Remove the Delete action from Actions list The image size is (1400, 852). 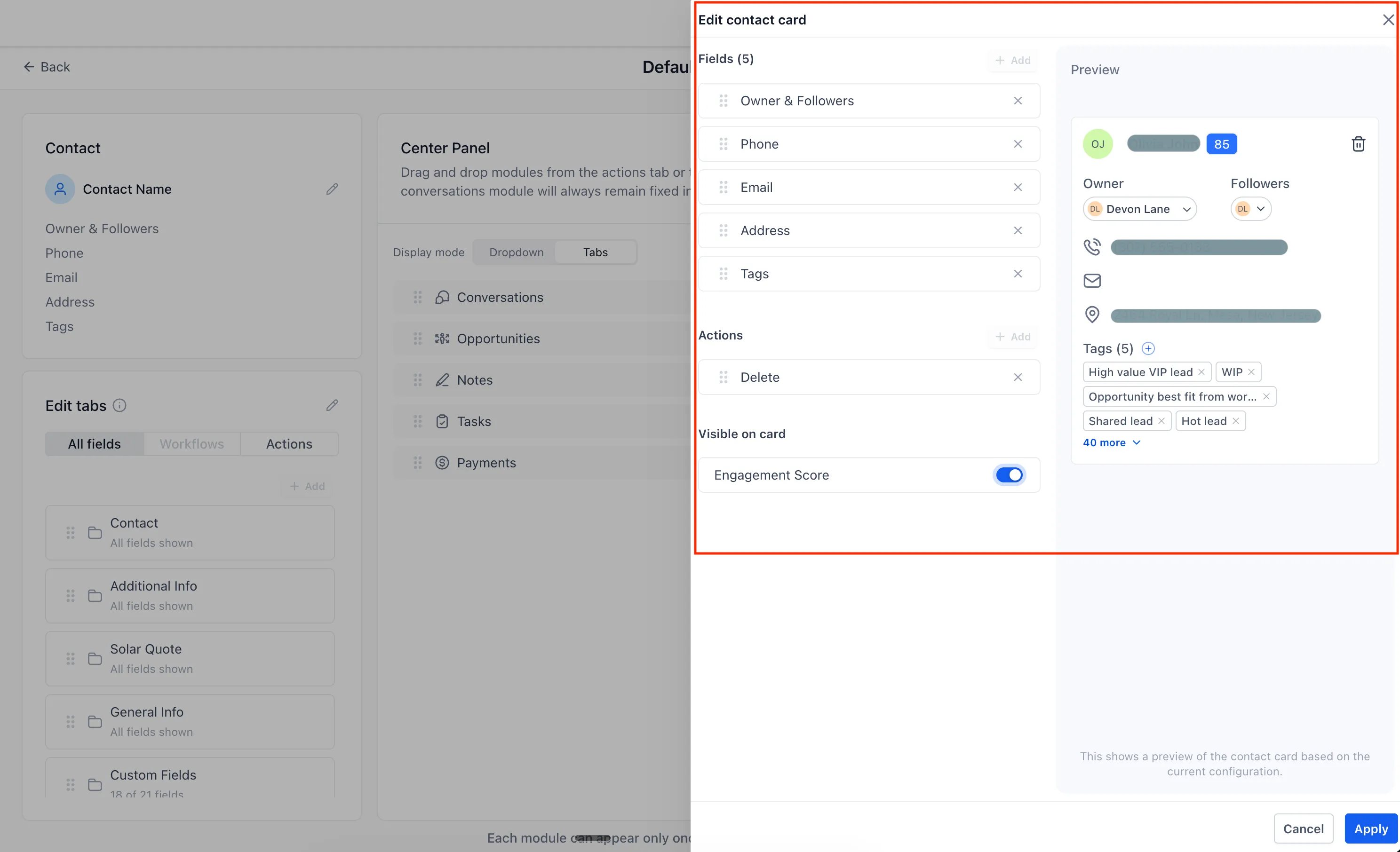point(1018,377)
